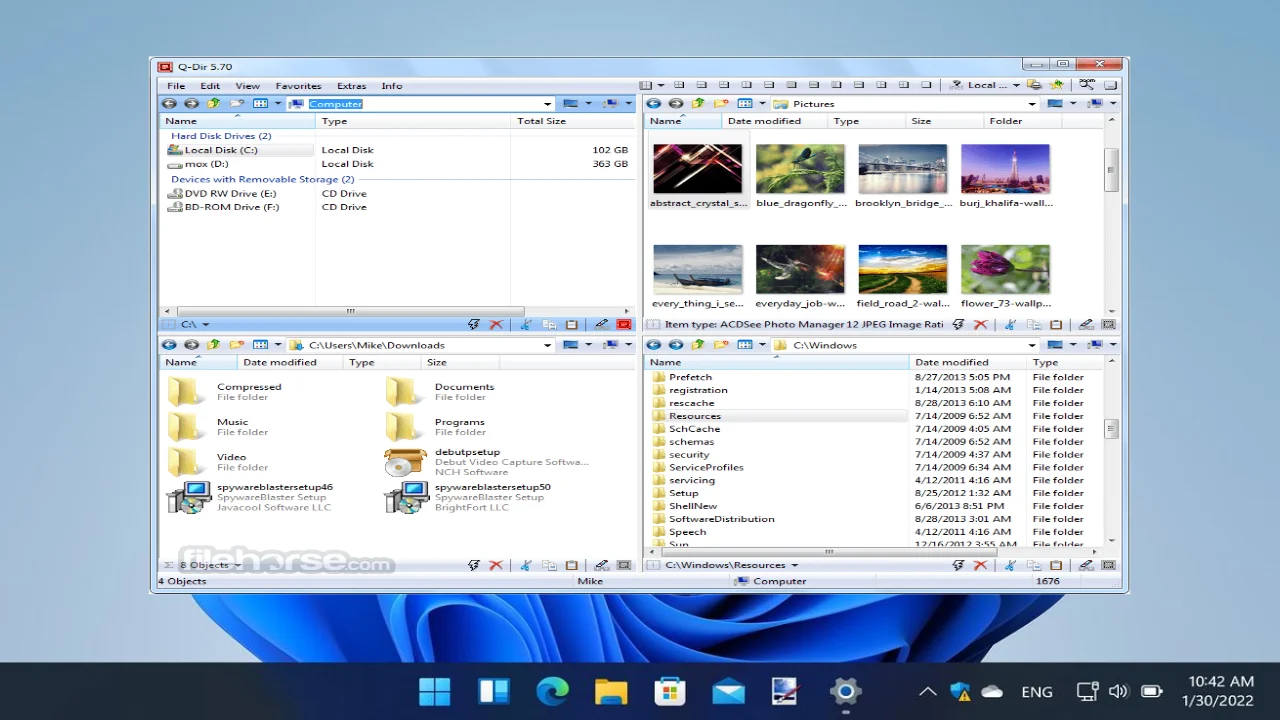Image resolution: width=1280 pixels, height=720 pixels.
Task: Expand the Computer address bar dropdown
Action: (547, 104)
